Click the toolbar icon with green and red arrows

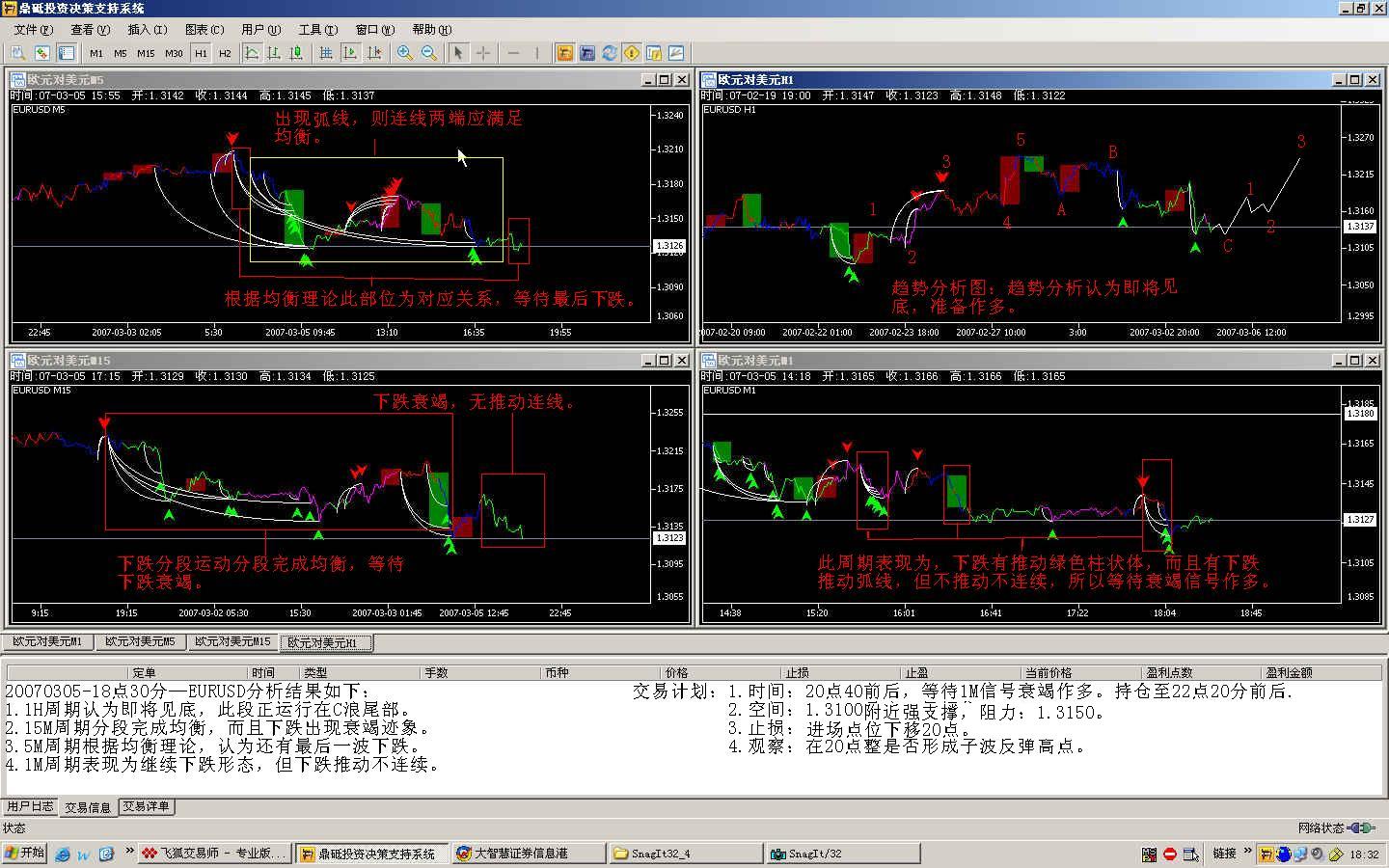point(42,53)
